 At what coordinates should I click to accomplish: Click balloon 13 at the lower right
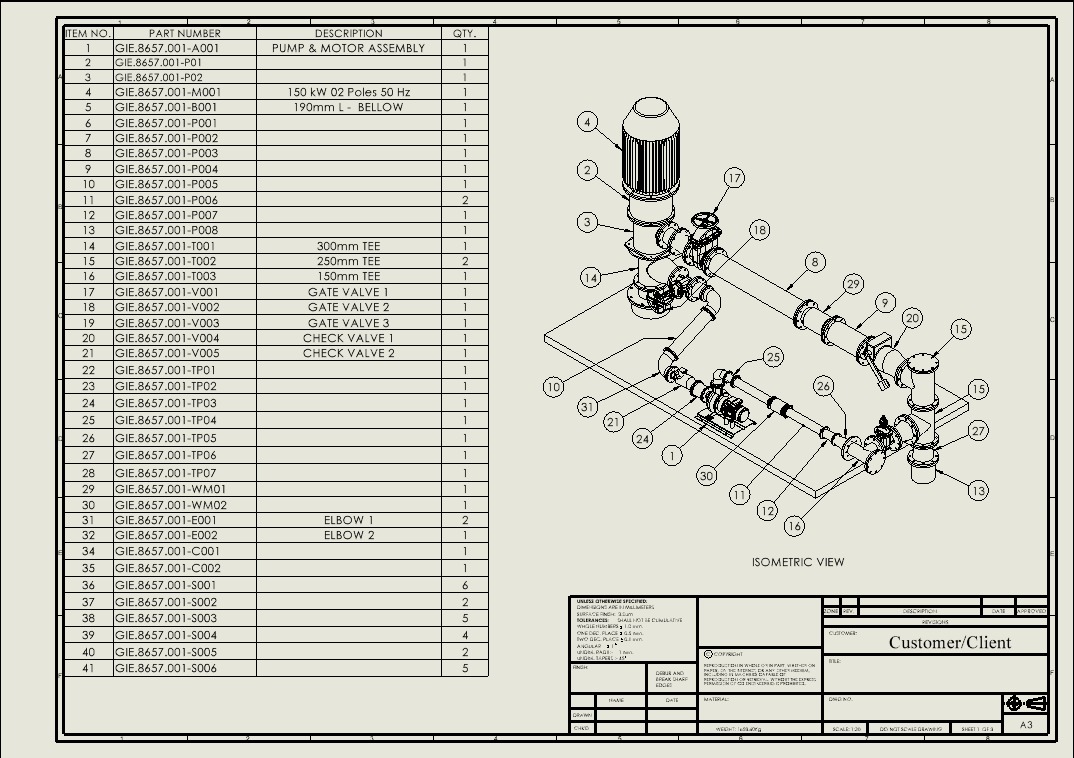tap(977, 490)
